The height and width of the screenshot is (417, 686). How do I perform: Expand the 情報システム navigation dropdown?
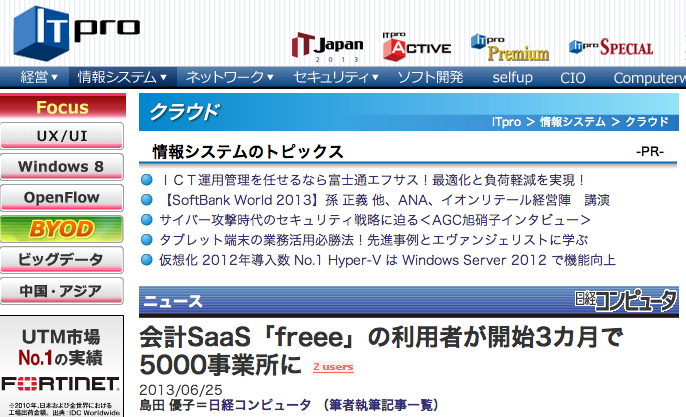coord(122,77)
